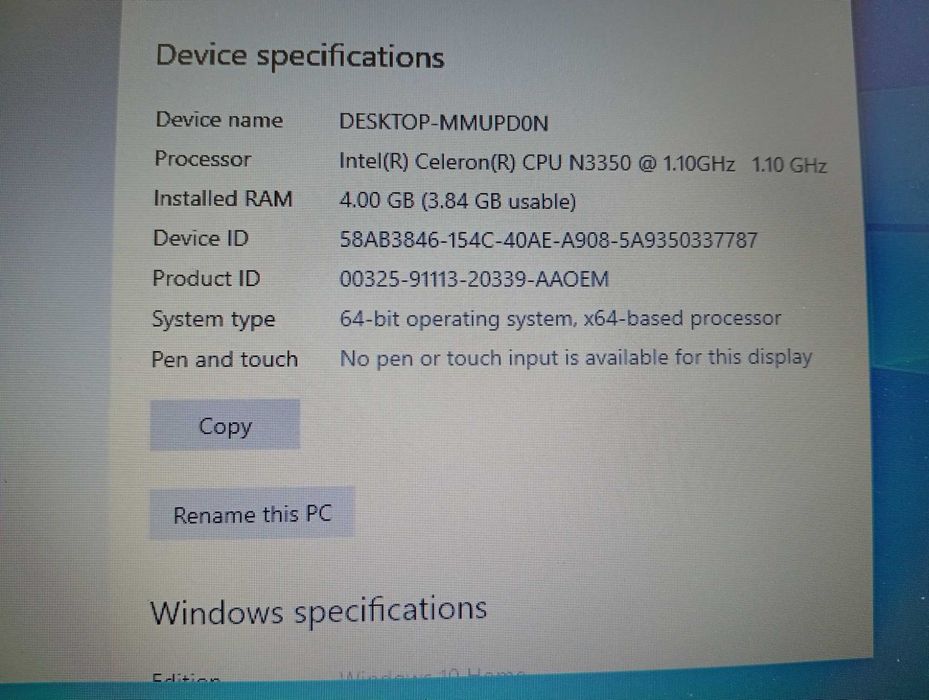This screenshot has width=929, height=700.
Task: Select the 4.00 GB (3.84 GB usable) value
Action: coord(457,201)
